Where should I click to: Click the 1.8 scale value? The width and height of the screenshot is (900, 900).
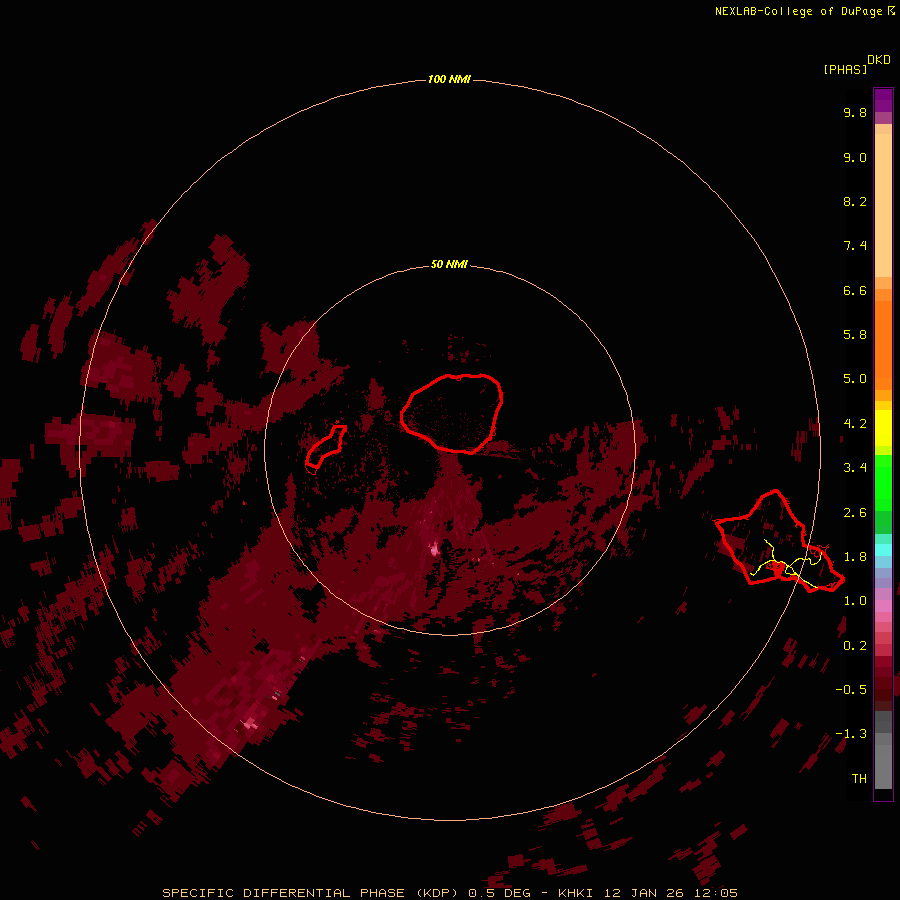(x=855, y=557)
